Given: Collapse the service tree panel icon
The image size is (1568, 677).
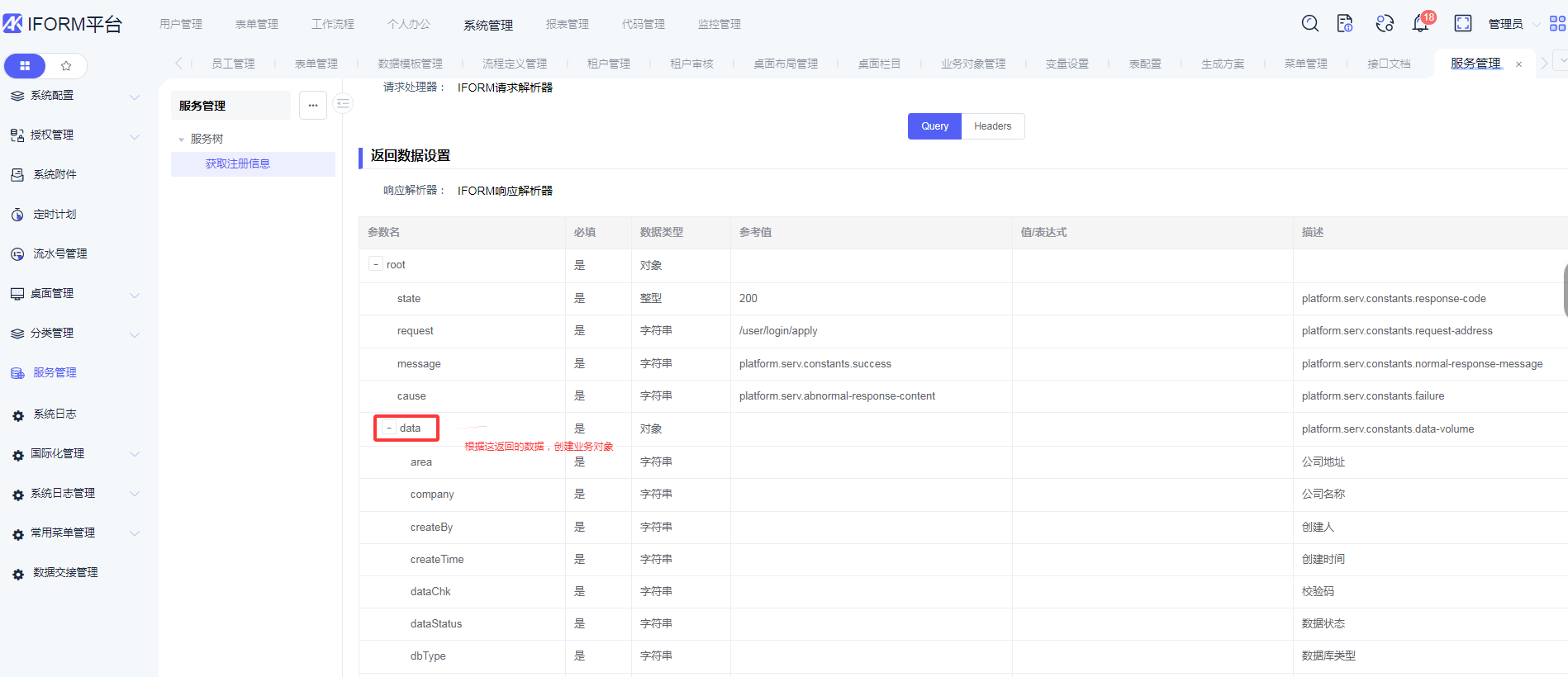Looking at the screenshot, I should [344, 104].
